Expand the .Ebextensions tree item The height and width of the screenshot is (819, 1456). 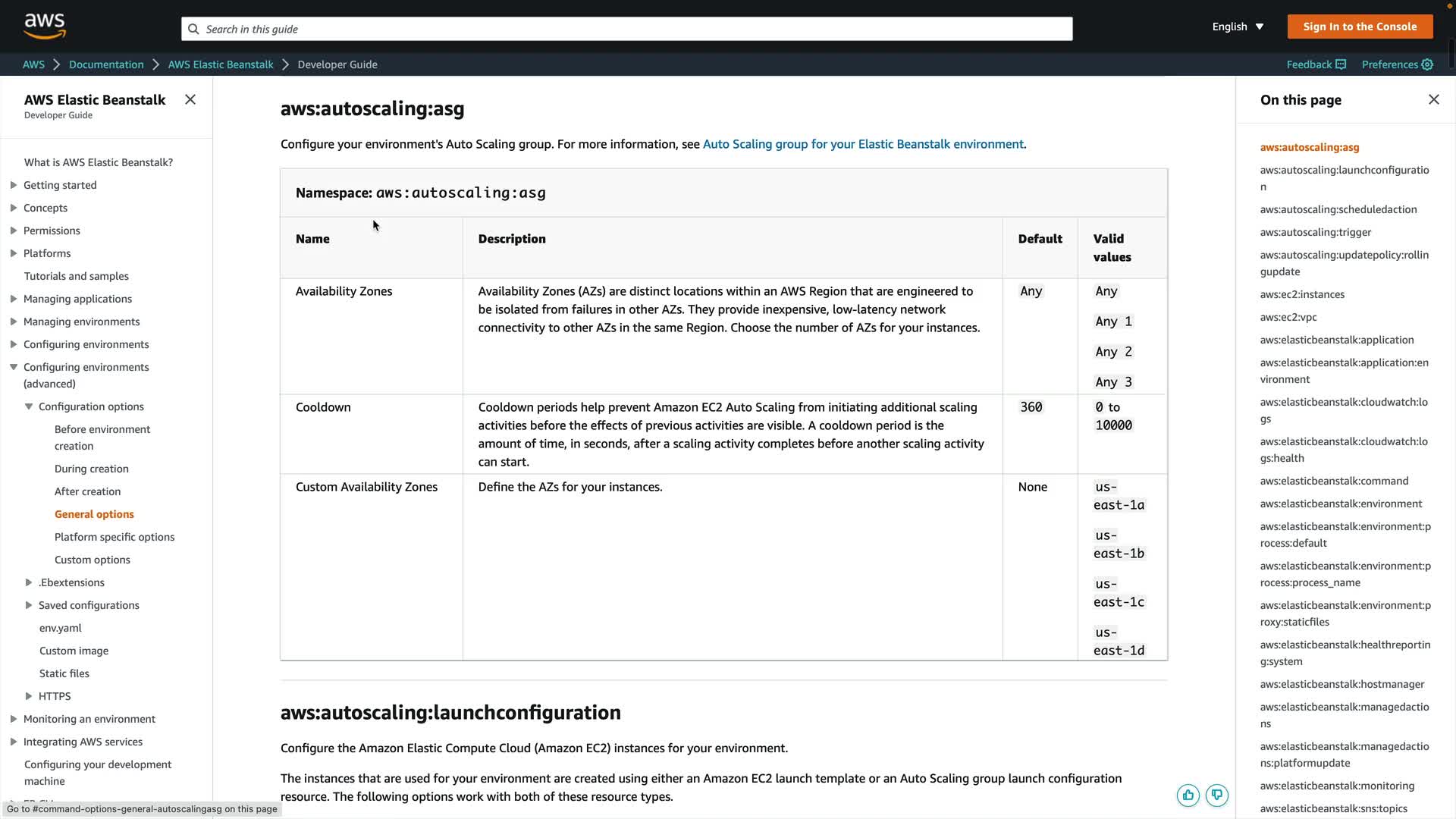tap(29, 582)
